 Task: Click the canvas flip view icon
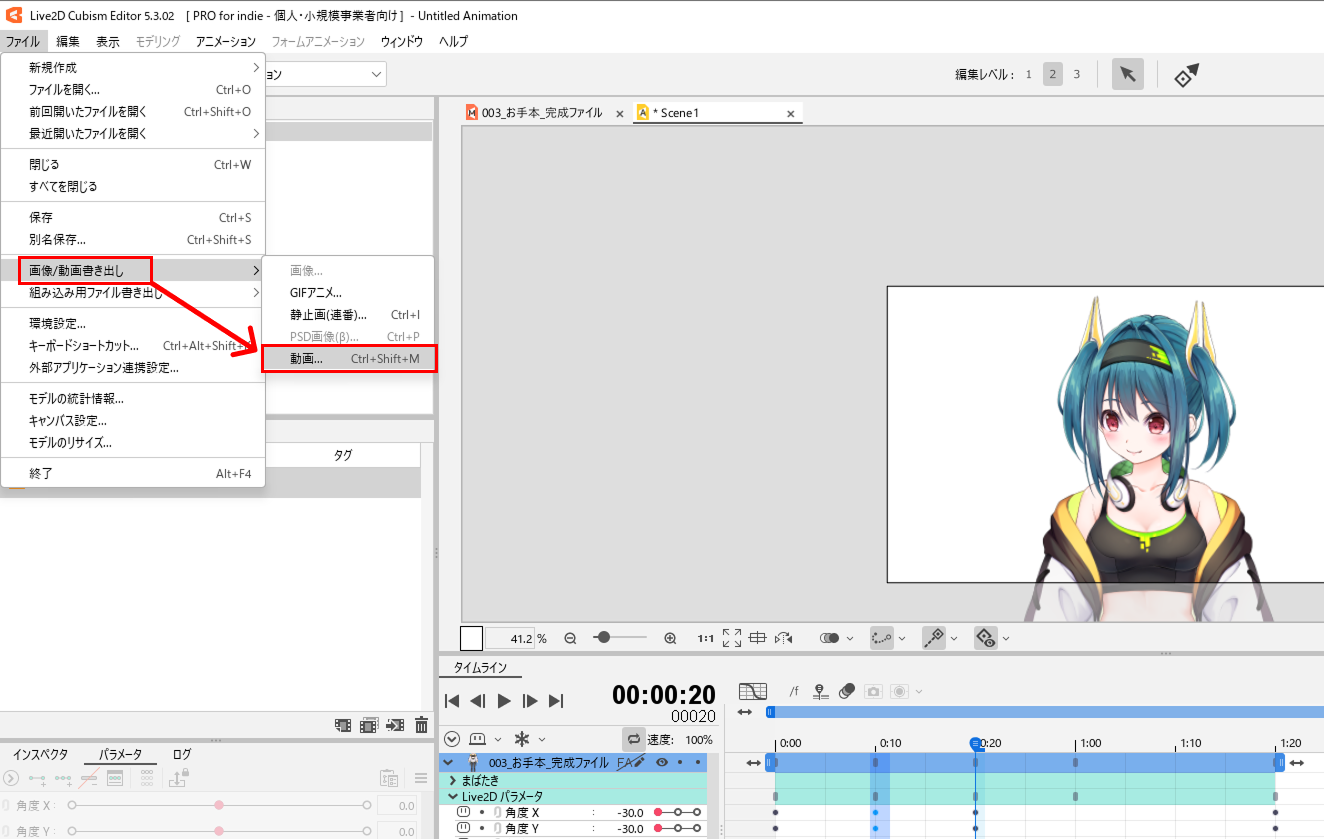783,638
